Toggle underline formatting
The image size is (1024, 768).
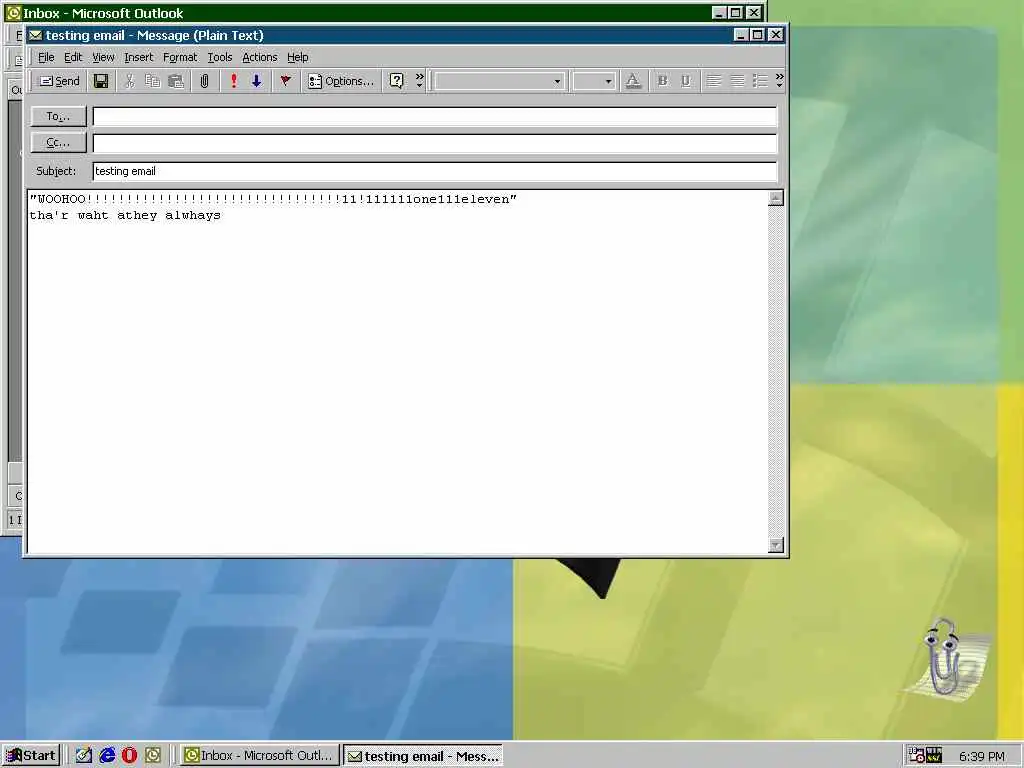coord(686,81)
